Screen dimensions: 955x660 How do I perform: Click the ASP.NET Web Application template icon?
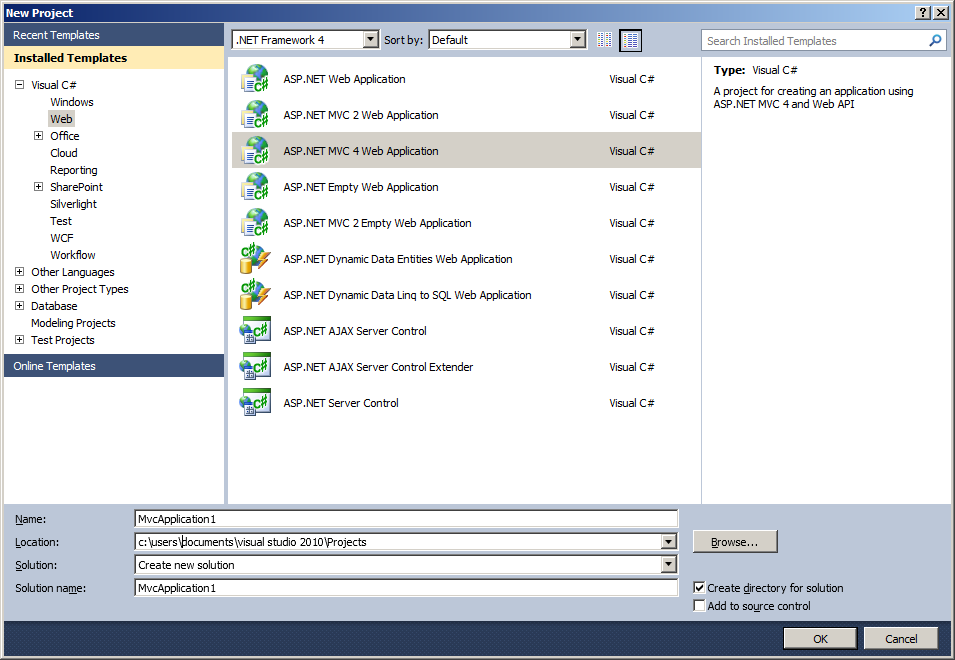pyautogui.click(x=255, y=79)
